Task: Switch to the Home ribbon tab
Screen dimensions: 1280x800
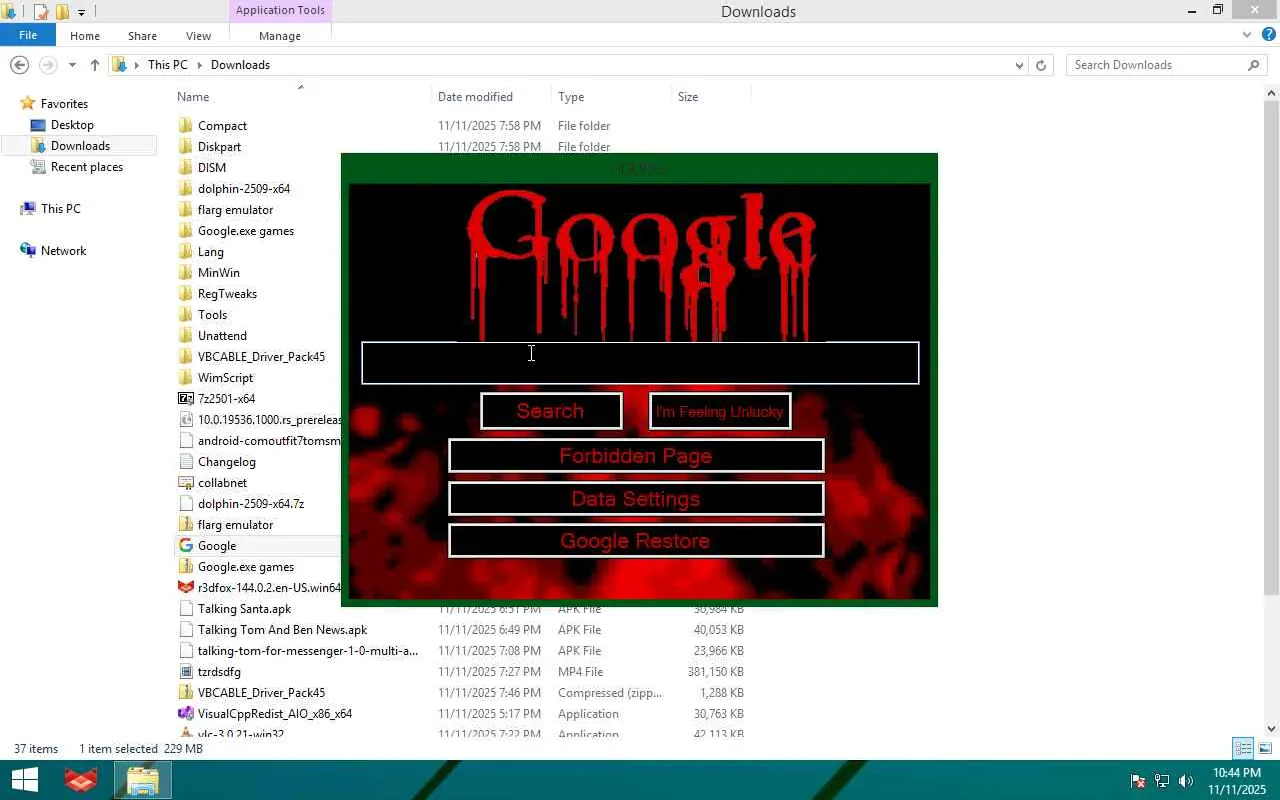Action: pos(85,36)
